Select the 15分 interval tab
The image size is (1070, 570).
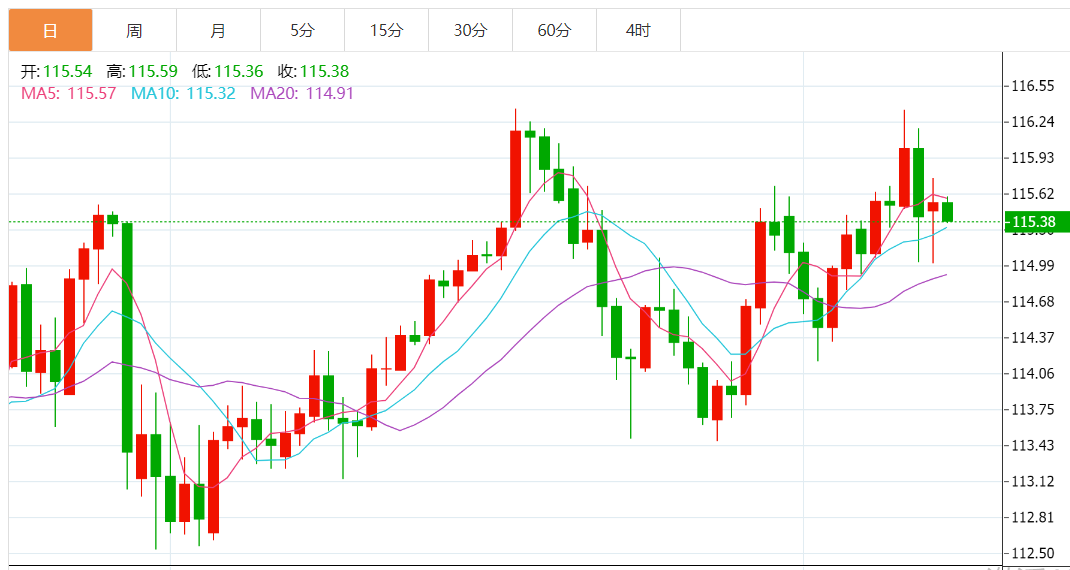click(386, 31)
